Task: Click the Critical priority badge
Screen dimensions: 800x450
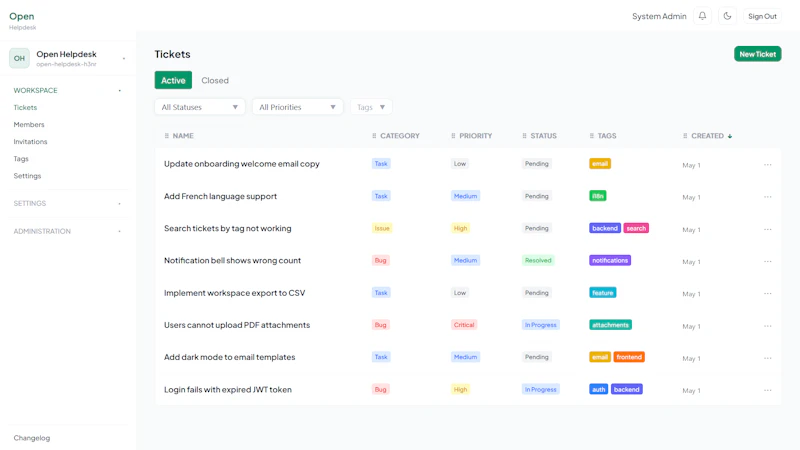Action: pyautogui.click(x=464, y=325)
